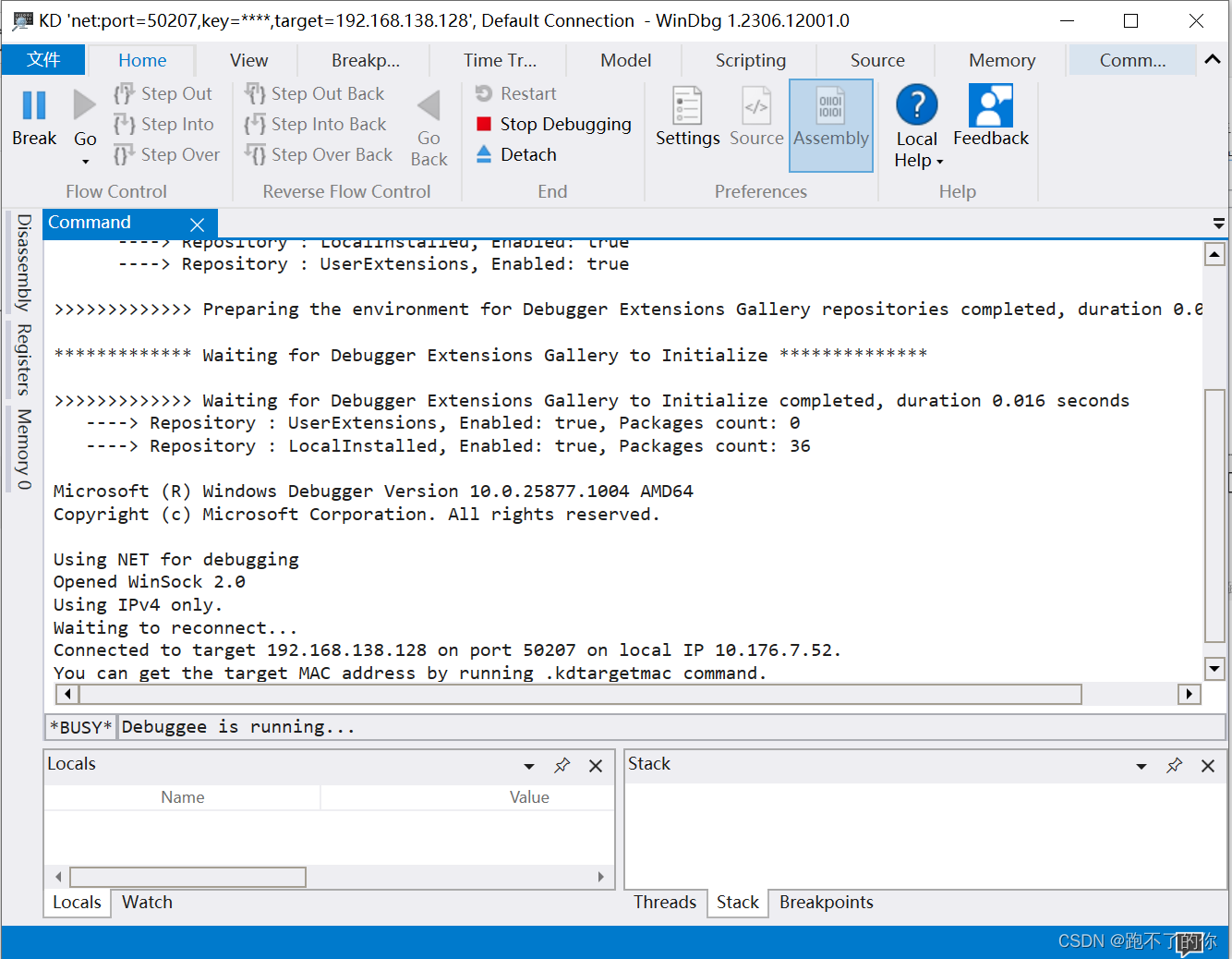
Task: Toggle the Assembly mode icon
Action: click(x=830, y=105)
